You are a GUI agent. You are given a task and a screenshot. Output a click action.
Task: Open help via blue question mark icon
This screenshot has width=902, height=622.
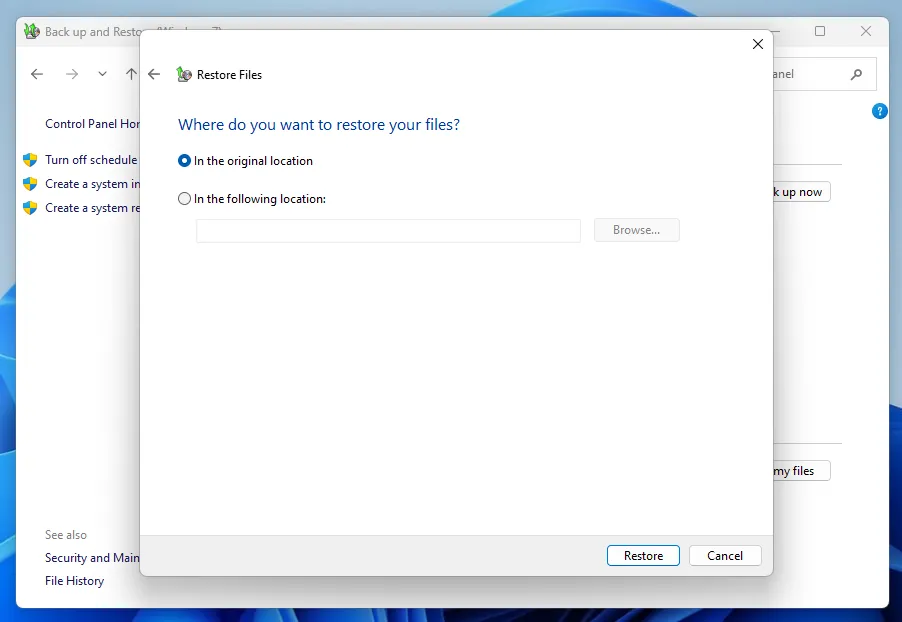click(x=879, y=111)
